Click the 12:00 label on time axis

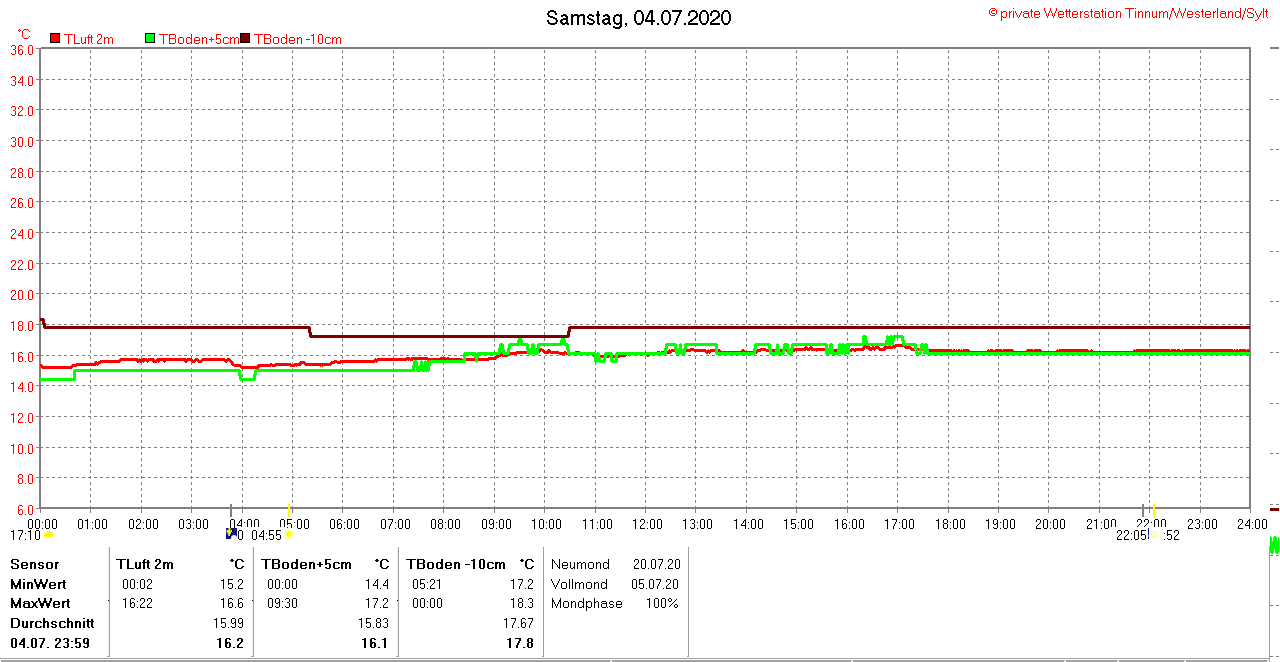(646, 524)
